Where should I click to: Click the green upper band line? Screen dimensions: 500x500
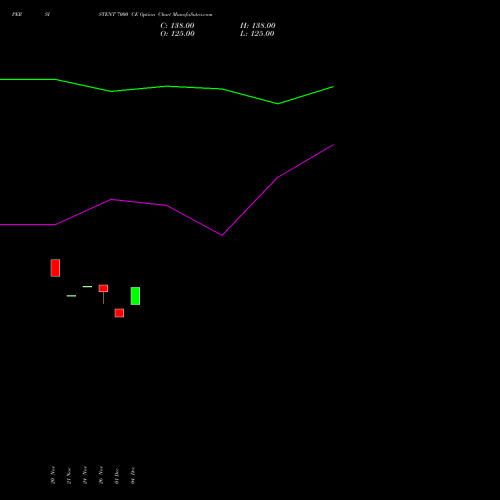click(x=167, y=87)
